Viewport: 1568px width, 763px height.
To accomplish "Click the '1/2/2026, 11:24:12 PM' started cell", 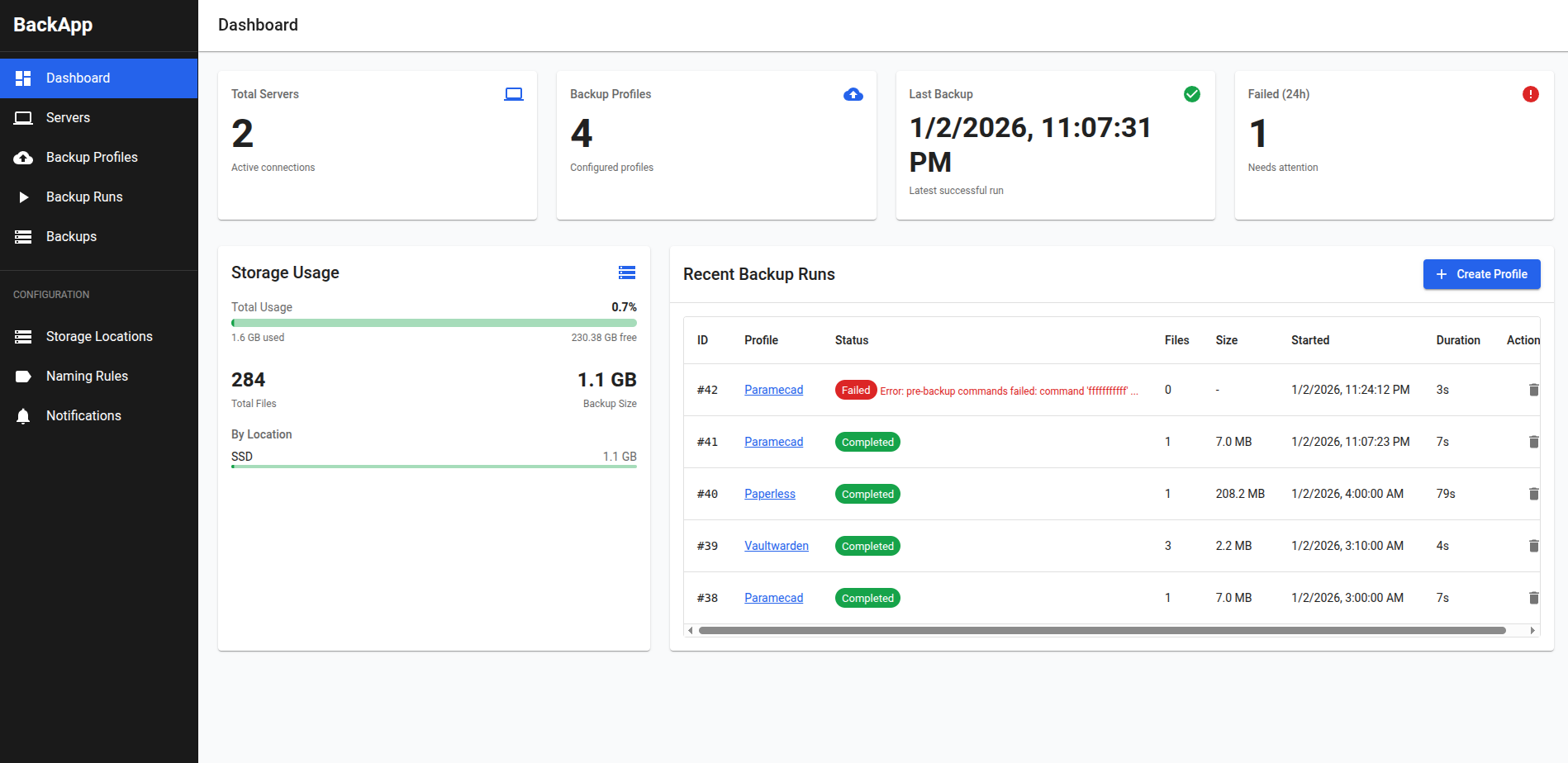I will (x=1351, y=390).
